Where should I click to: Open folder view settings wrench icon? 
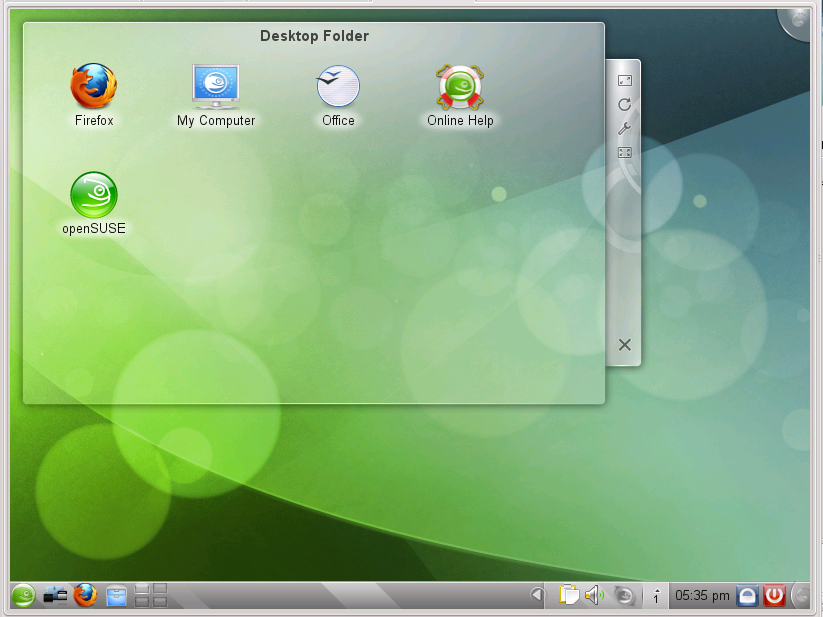(625, 129)
